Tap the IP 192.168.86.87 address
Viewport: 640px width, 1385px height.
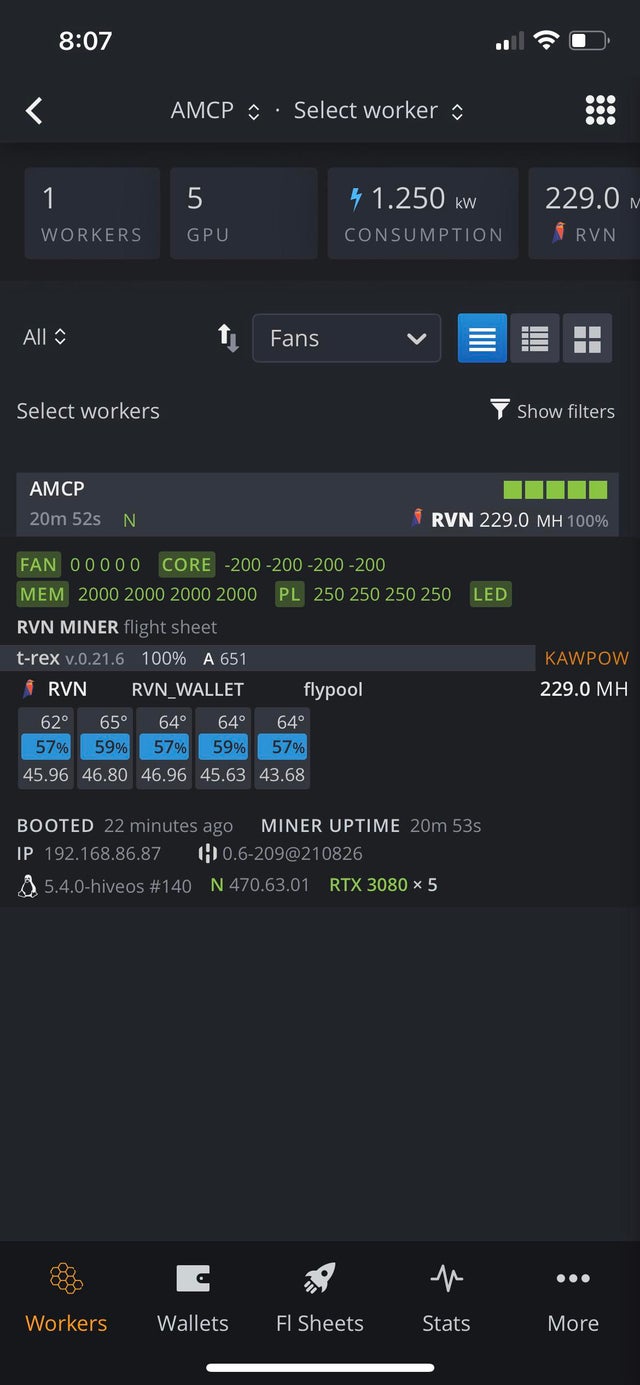tap(89, 854)
